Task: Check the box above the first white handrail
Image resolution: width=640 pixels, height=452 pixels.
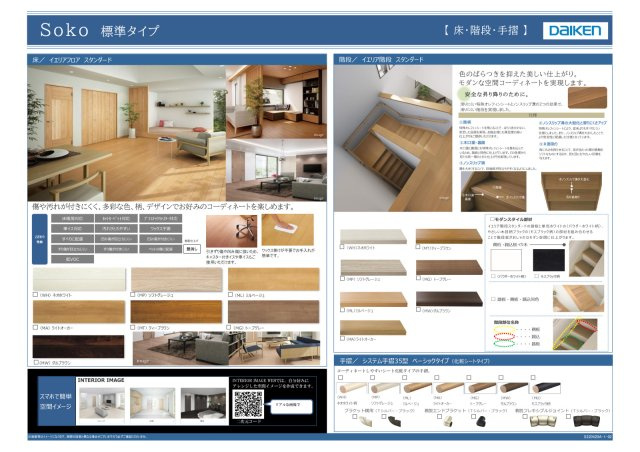Action: [340, 378]
